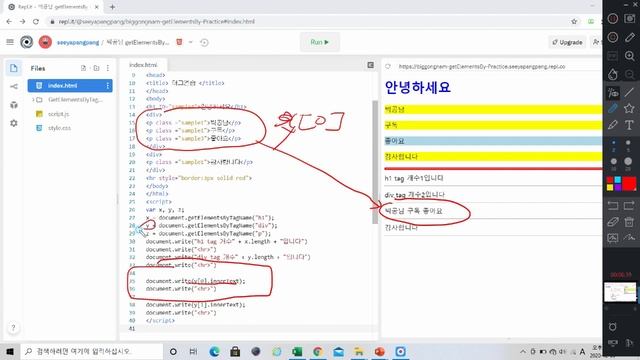The width and height of the screenshot is (640, 360).
Task: Open Microsoft Edge from the taskbar
Action: click(214, 351)
